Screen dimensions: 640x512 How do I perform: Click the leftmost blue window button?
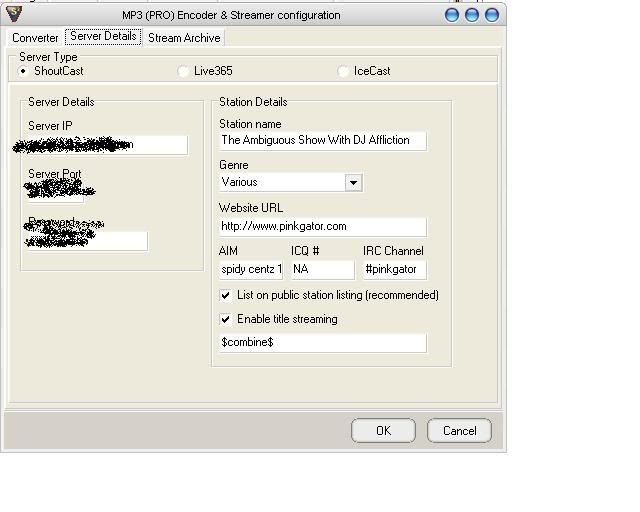(452, 15)
